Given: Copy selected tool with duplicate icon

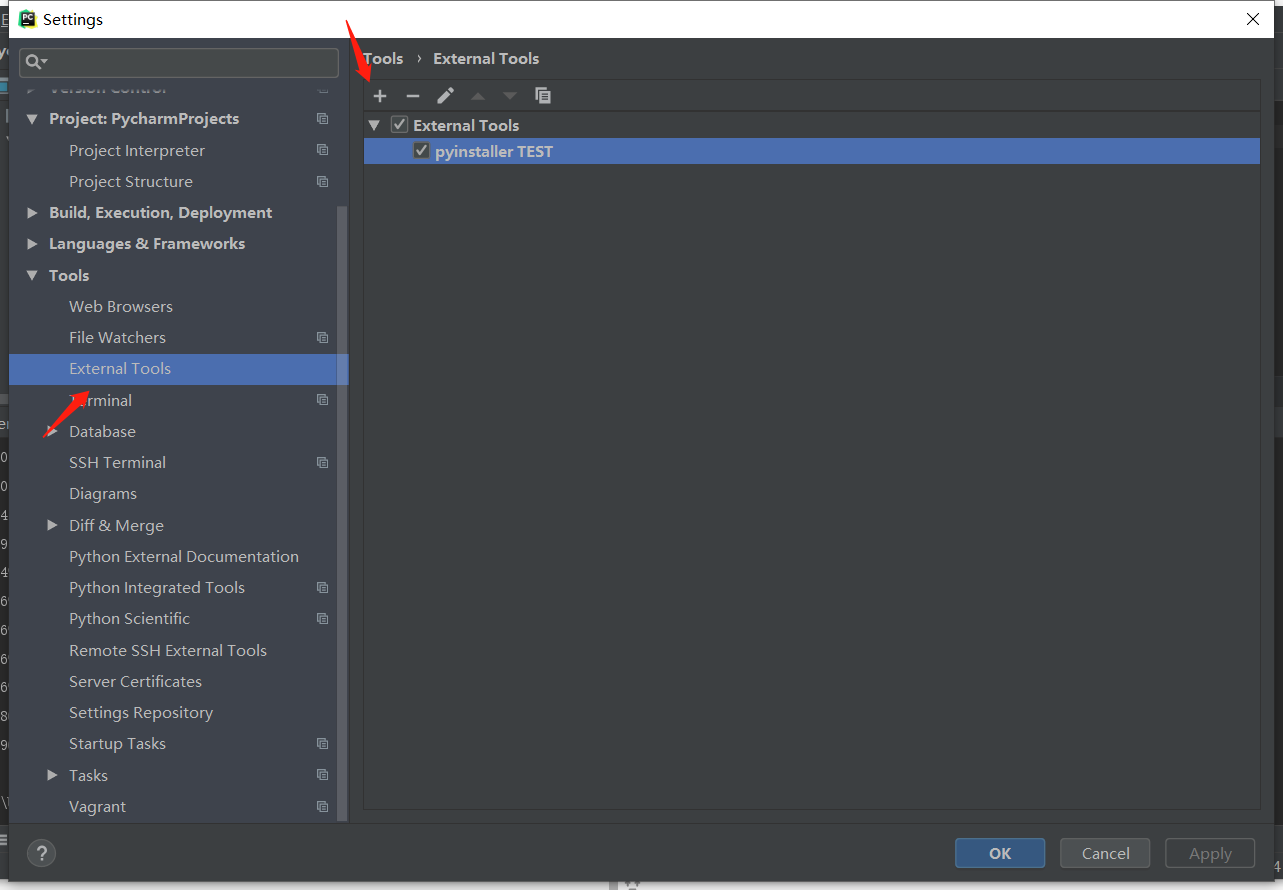Looking at the screenshot, I should coord(543,96).
